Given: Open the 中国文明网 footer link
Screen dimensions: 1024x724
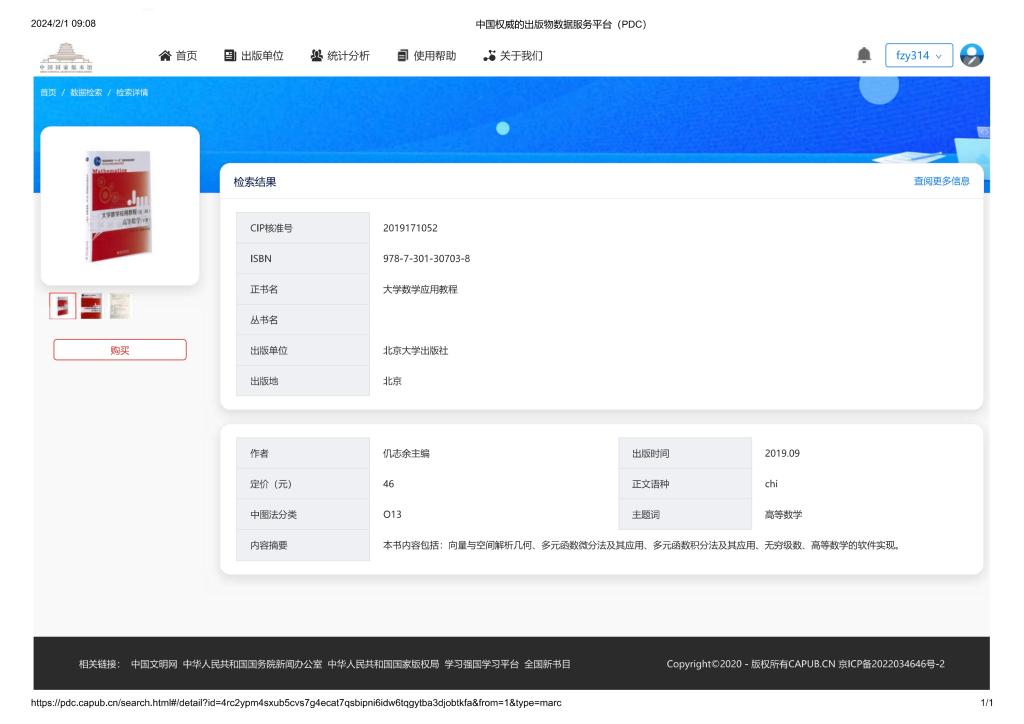Looking at the screenshot, I should click(154, 665).
